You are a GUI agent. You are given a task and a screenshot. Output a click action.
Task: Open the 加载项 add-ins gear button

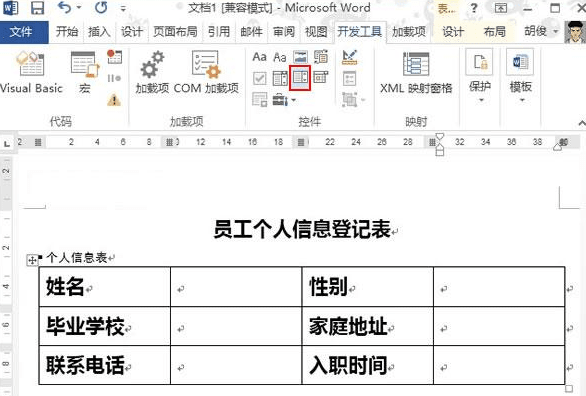point(152,72)
